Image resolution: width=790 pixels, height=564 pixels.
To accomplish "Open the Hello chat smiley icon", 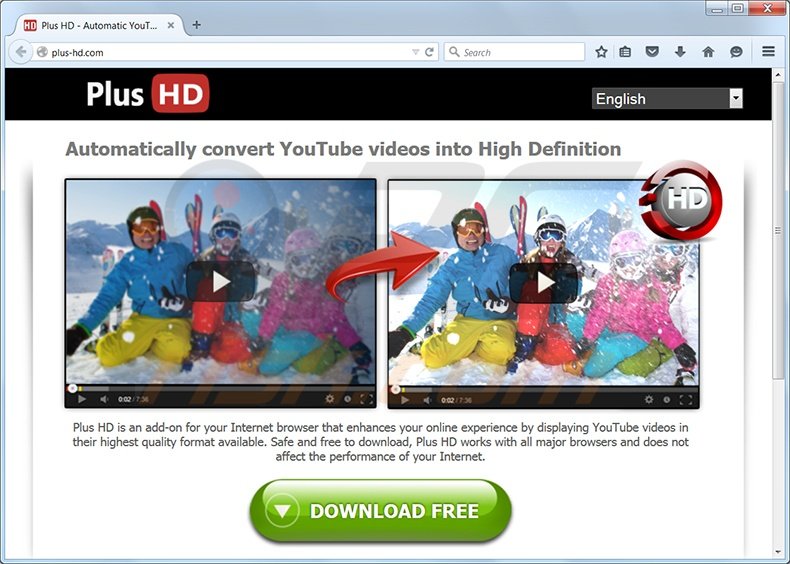I will [x=736, y=52].
